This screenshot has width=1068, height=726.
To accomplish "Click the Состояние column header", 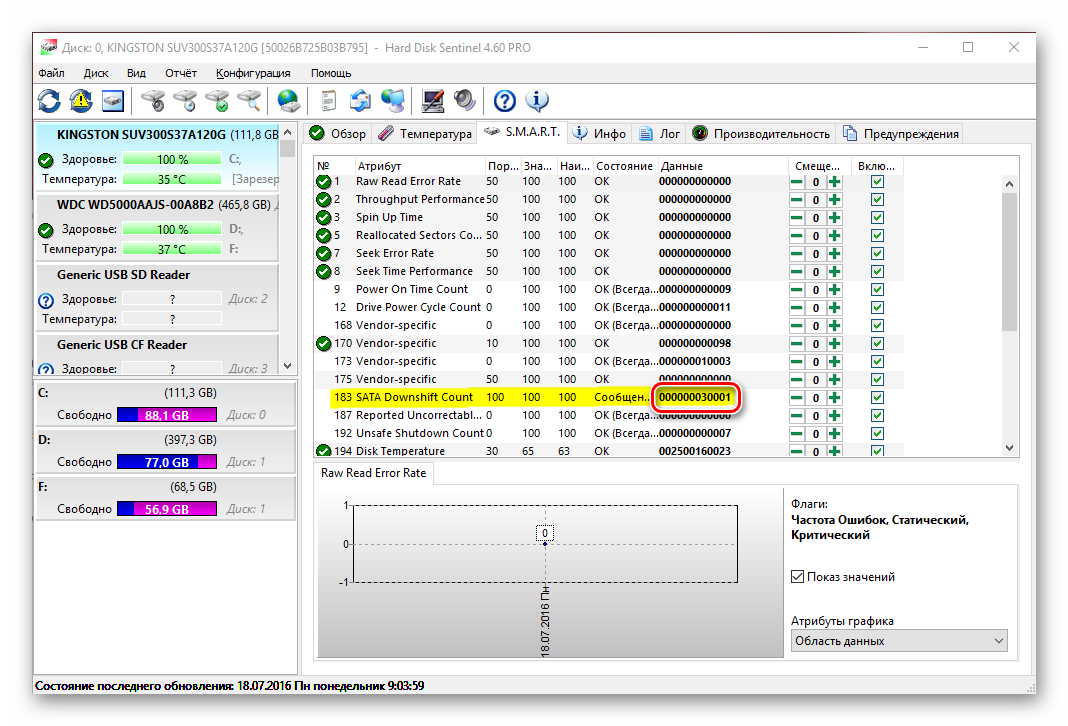I will (x=624, y=165).
